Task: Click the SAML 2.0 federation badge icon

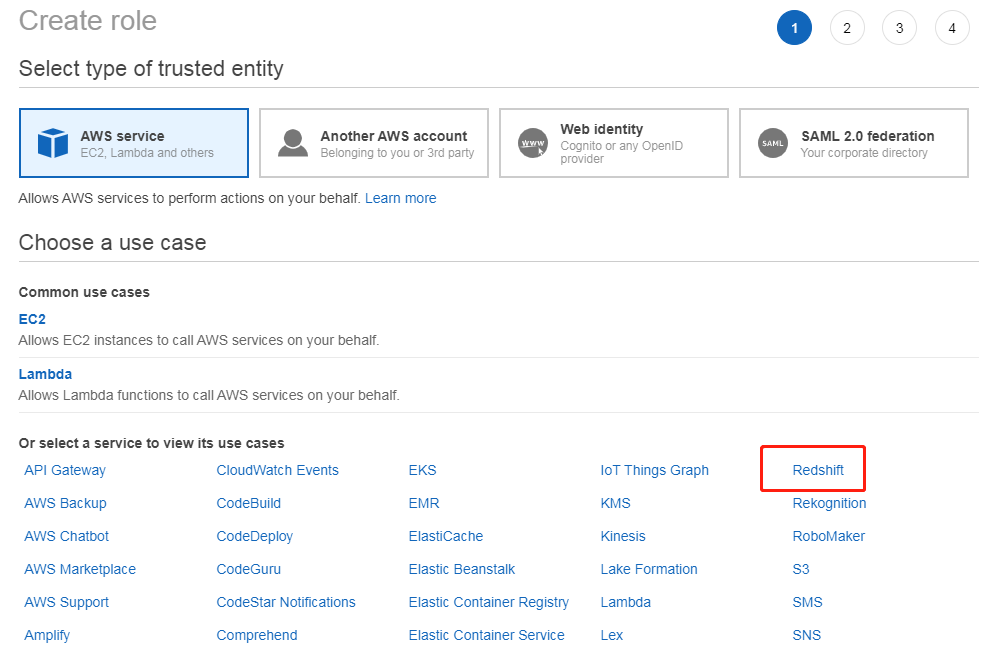Action: click(x=773, y=143)
